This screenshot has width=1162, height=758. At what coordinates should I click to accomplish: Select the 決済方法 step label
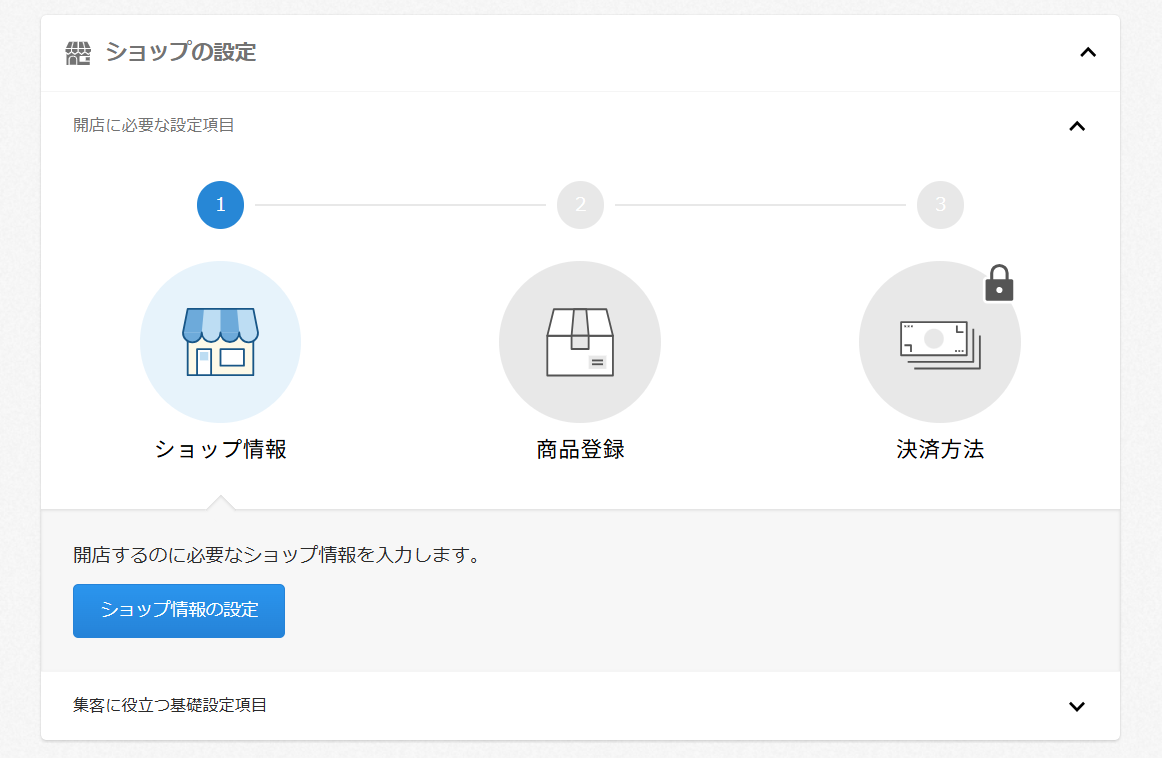[938, 451]
